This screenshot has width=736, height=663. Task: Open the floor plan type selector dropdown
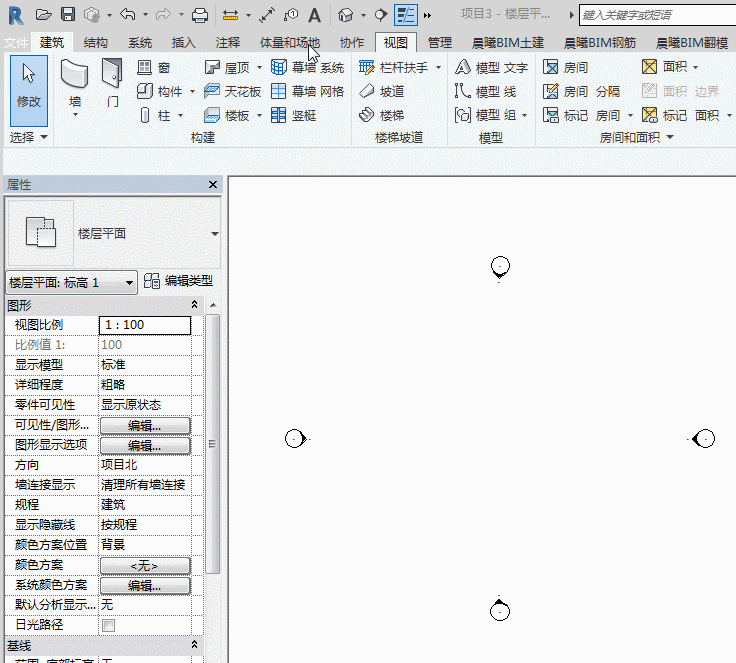pos(215,234)
